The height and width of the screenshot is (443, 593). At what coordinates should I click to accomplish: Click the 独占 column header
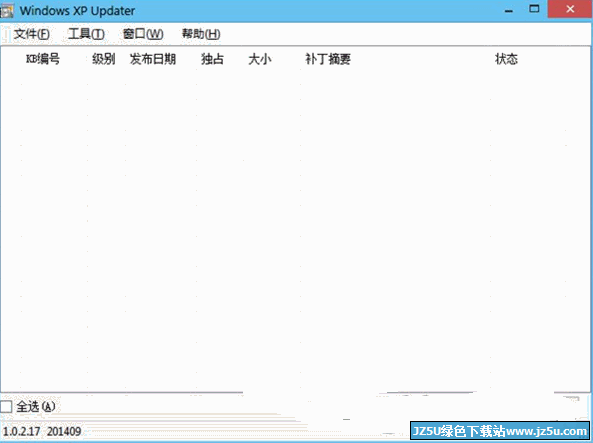click(x=212, y=59)
